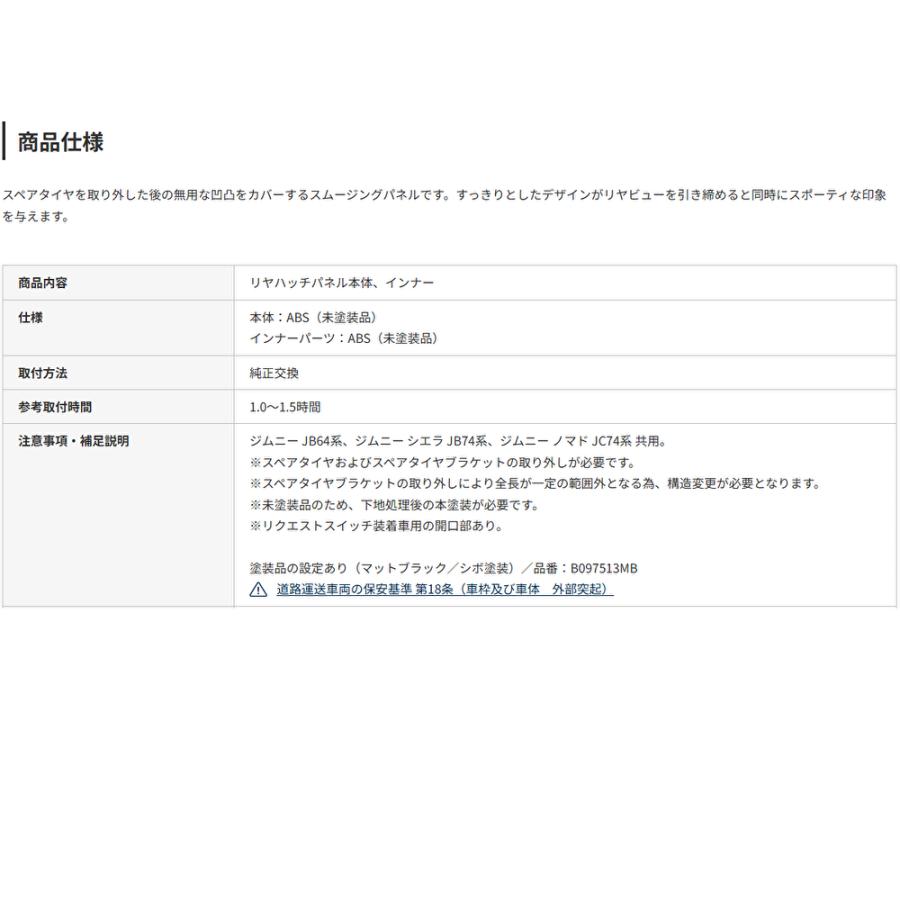Select the line 本体：ABS（未塗装品）
This screenshot has height=900, width=900.
313,317
